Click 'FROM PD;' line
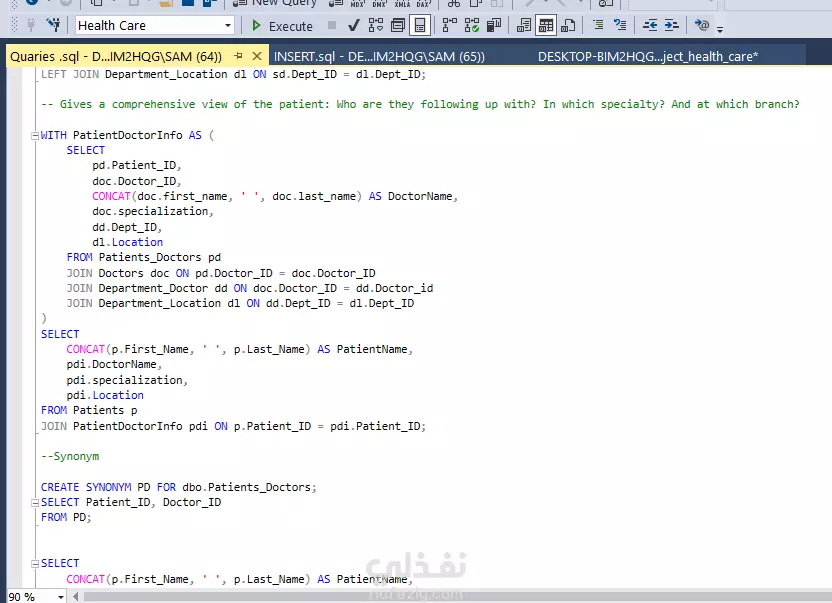This screenshot has height=603, width=832. click(x=66, y=518)
